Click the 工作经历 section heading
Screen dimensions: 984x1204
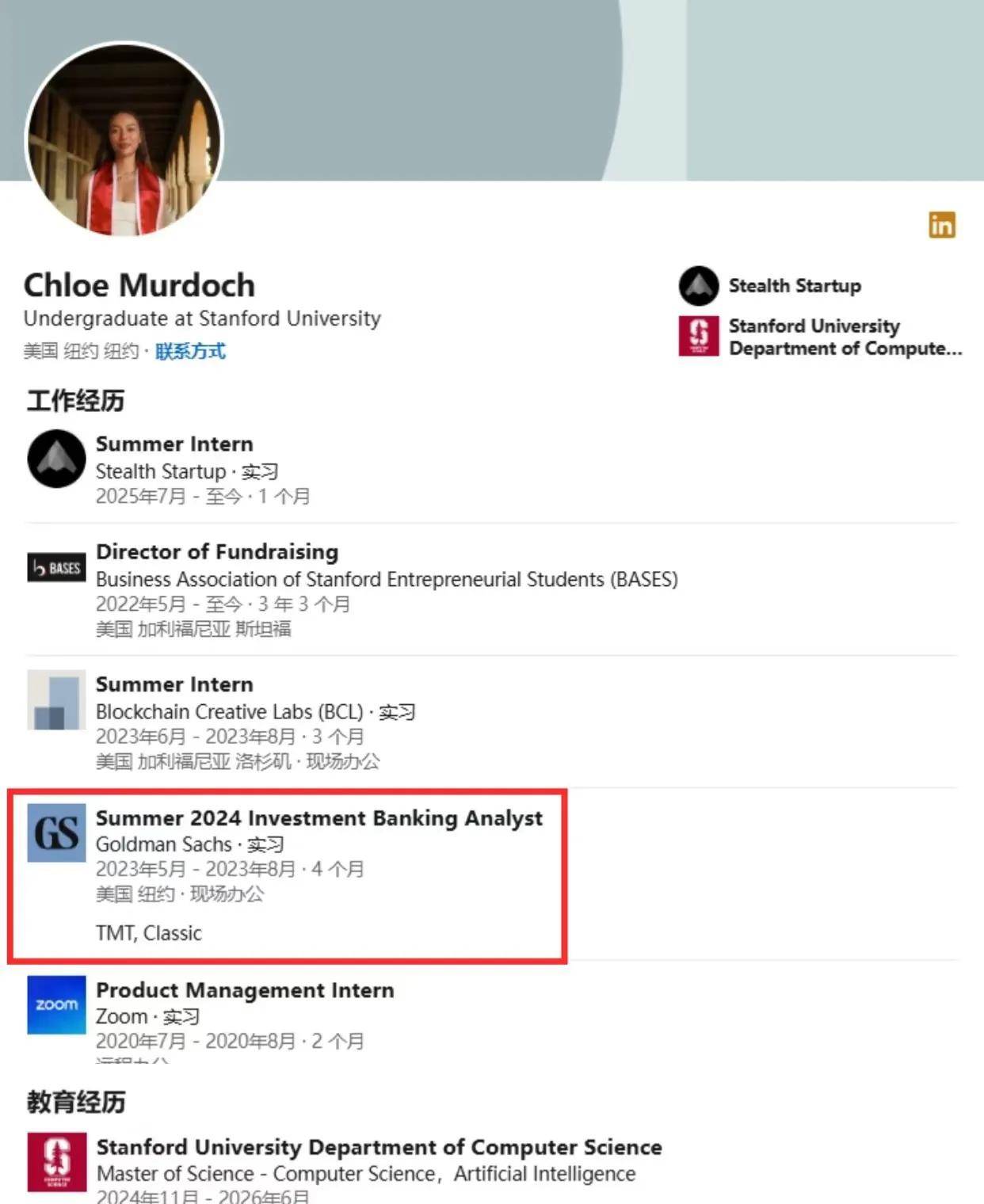pos(75,401)
